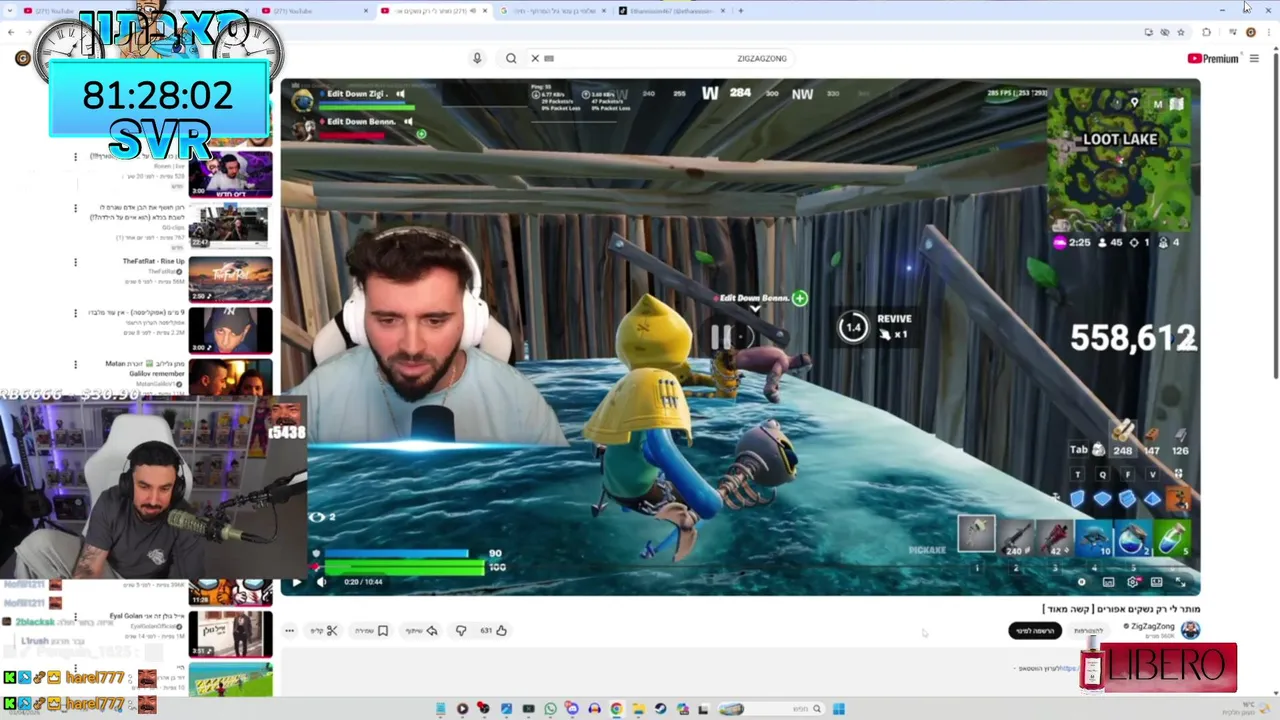Open the Windows Start button in taskbar
1280x720 pixels.
point(838,709)
